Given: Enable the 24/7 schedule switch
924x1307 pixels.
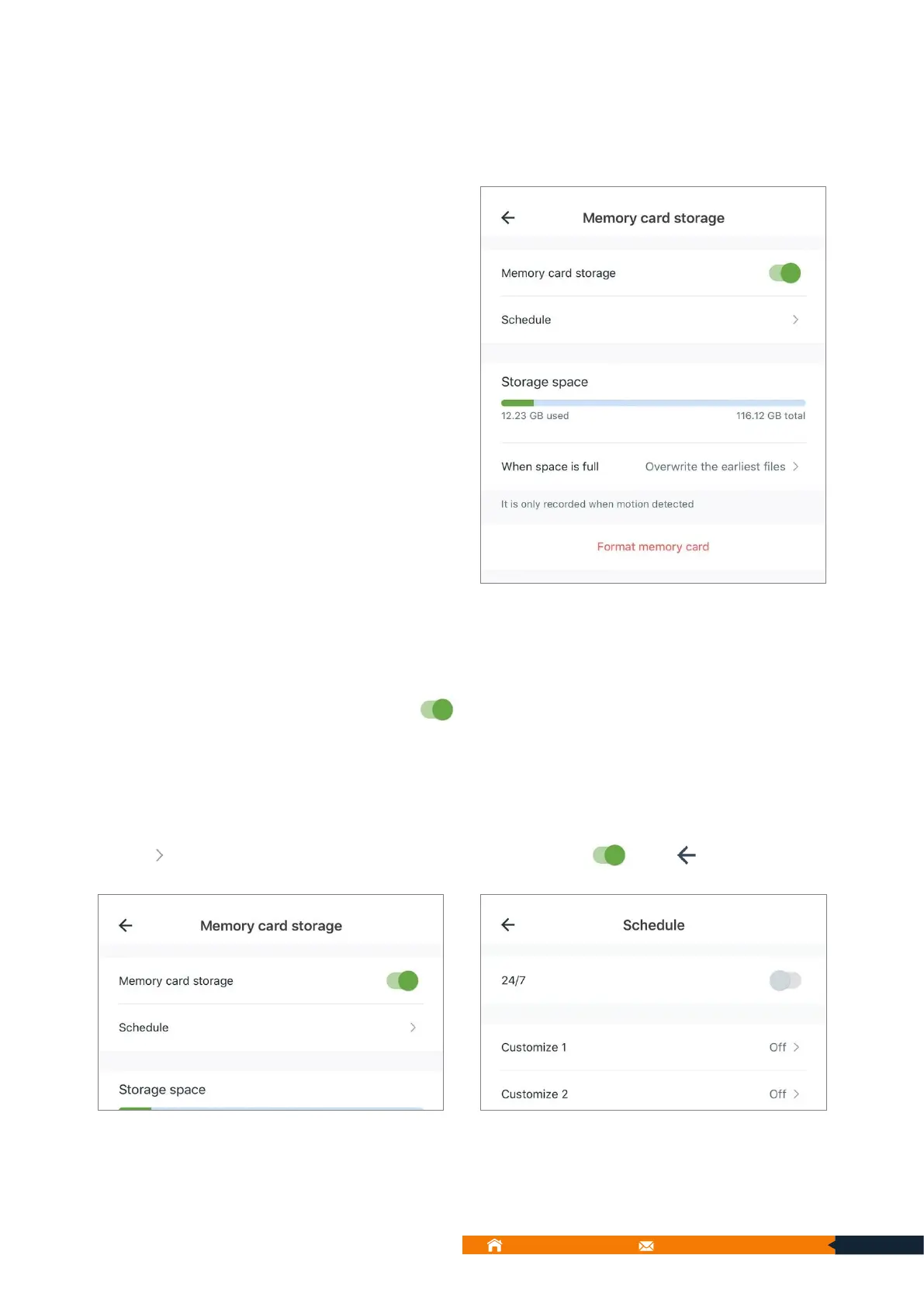Looking at the screenshot, I should [x=784, y=980].
